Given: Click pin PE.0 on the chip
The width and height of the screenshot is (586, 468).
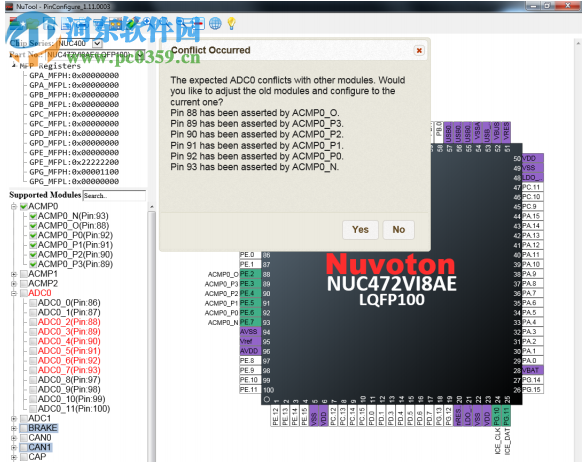Looking at the screenshot, I should coord(250,255).
